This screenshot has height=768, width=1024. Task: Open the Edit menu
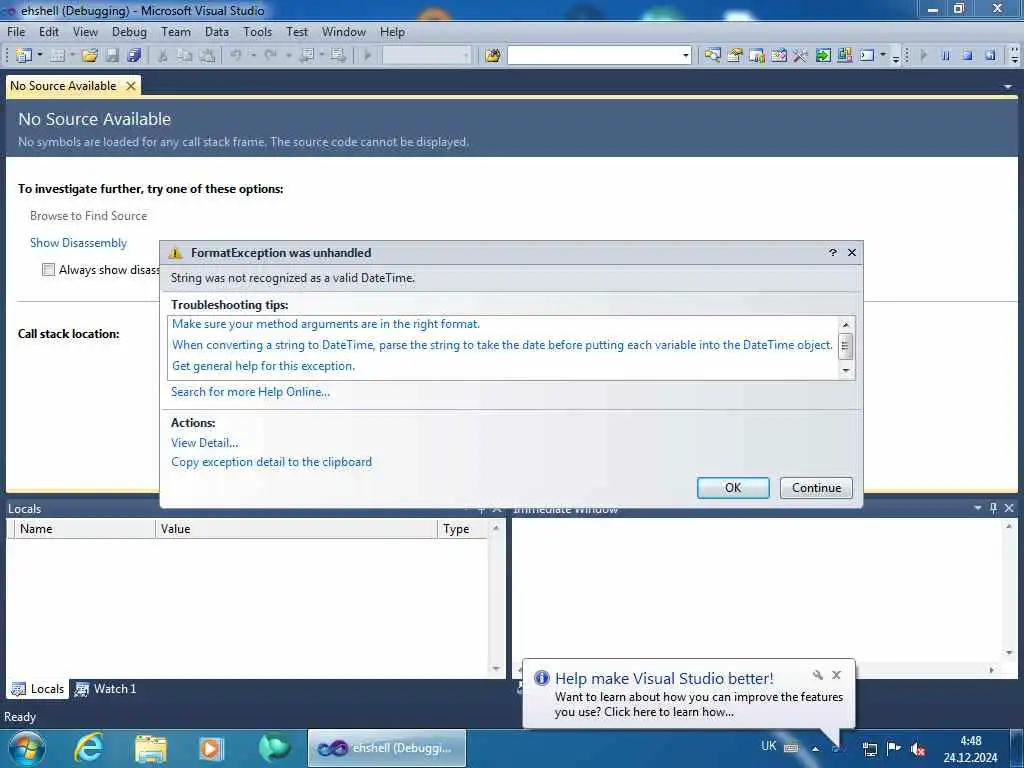49,31
